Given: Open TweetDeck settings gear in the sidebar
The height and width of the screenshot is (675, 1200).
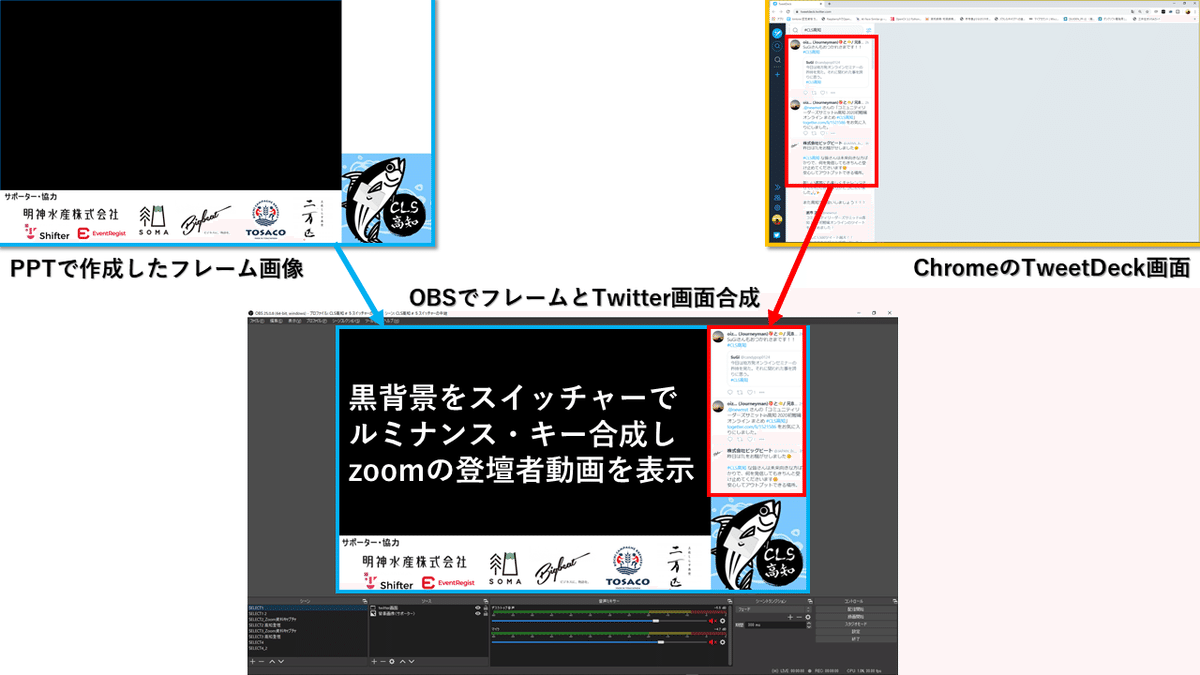Looking at the screenshot, I should 777,207.
